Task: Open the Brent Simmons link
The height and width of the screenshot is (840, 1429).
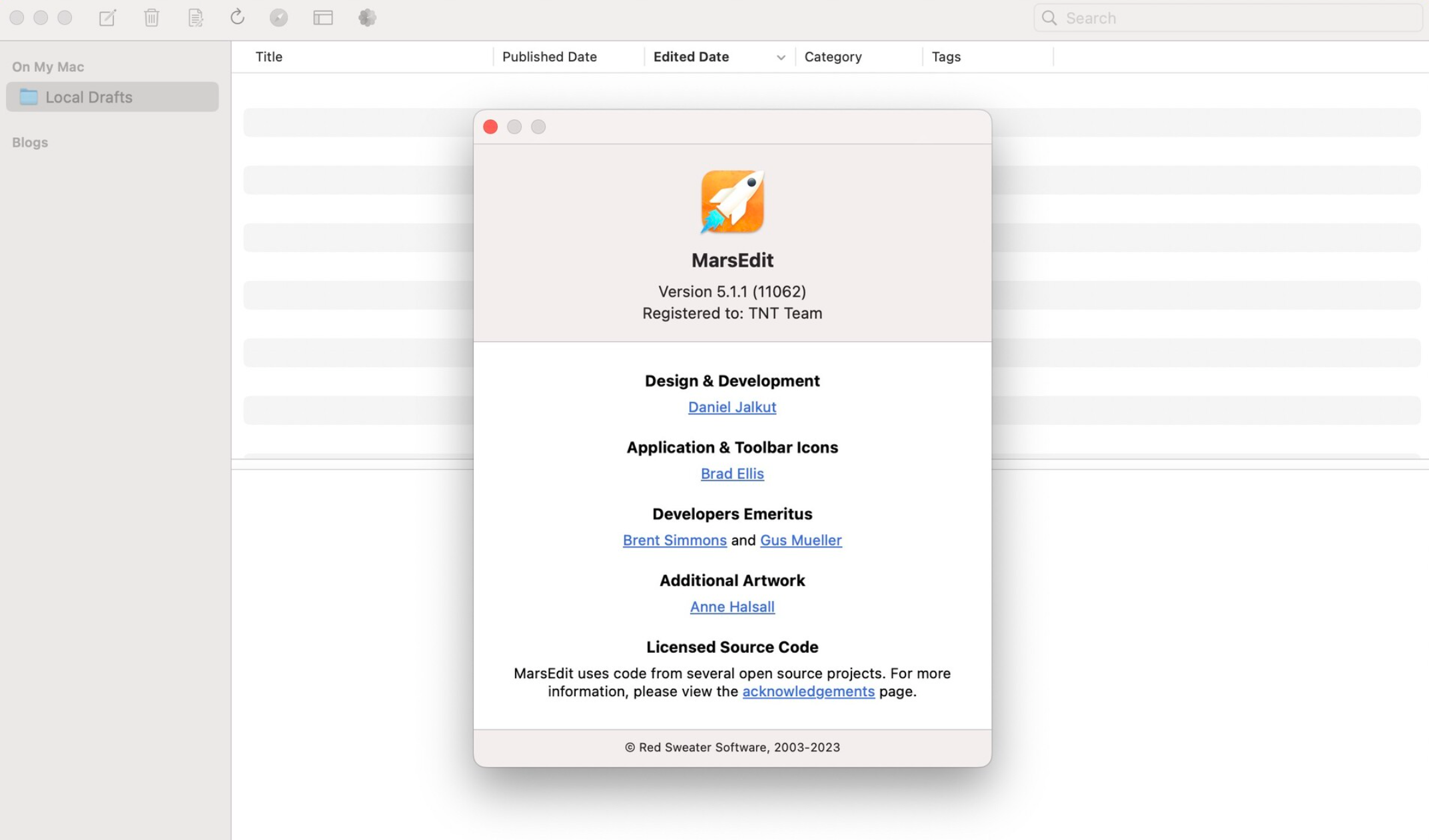Action: [674, 540]
